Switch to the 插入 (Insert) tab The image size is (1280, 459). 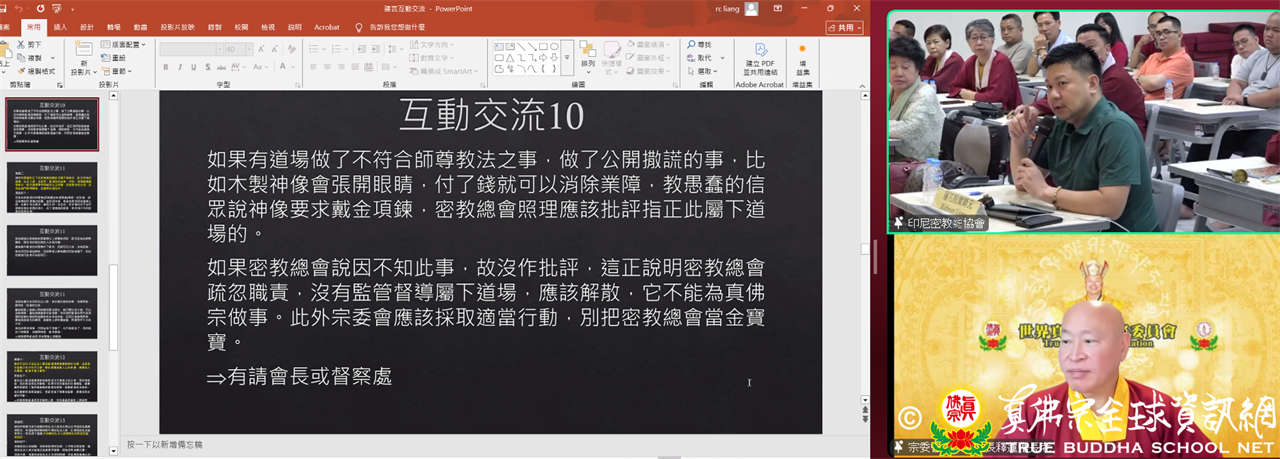tap(61, 28)
